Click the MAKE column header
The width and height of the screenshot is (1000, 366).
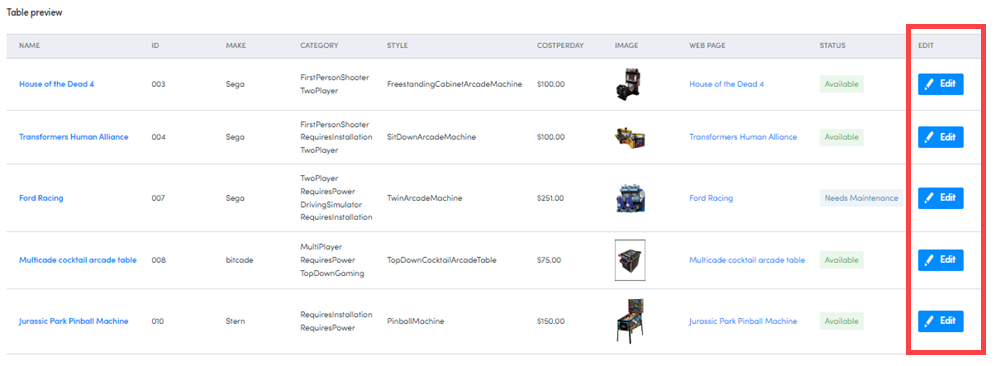(235, 46)
